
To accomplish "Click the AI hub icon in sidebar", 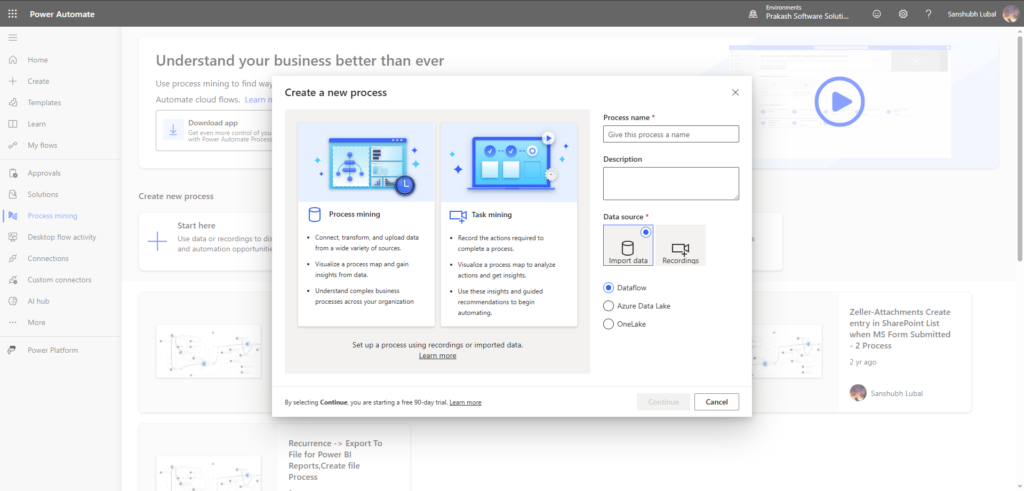I will tap(12, 301).
